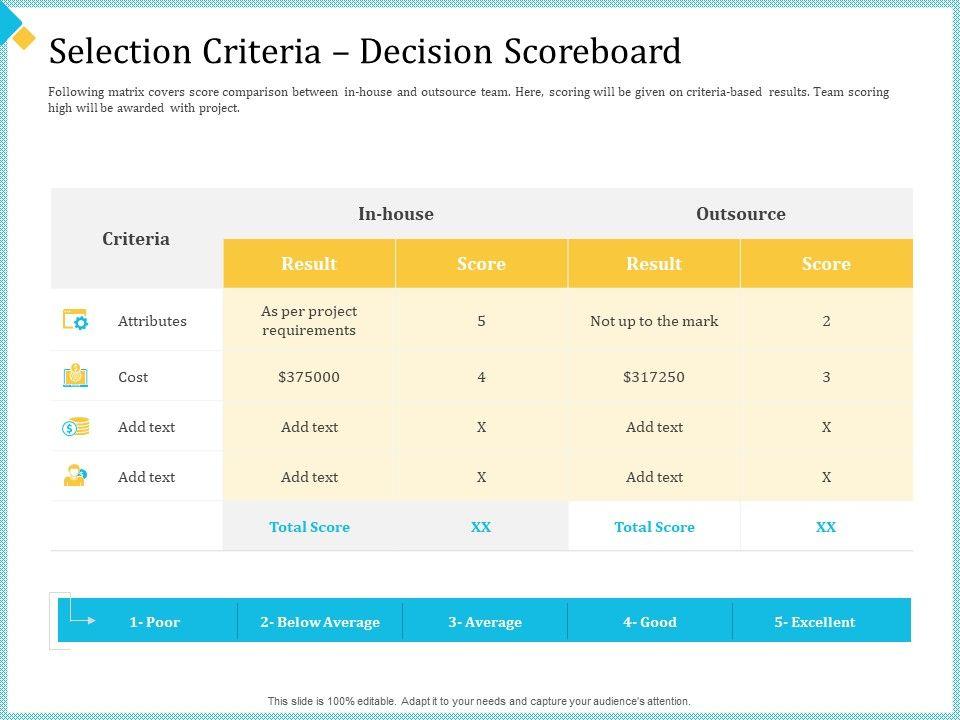Click the Cost laptop icon
Screen dimensions: 960x720
point(76,377)
